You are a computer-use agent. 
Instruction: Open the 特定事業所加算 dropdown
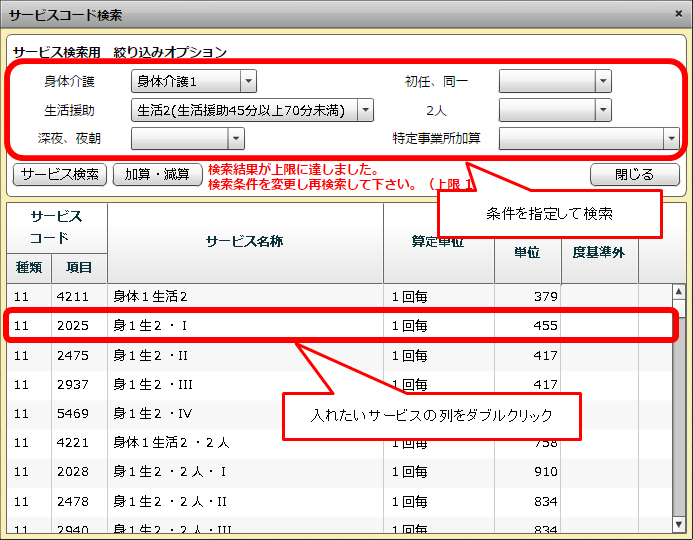tap(670, 138)
